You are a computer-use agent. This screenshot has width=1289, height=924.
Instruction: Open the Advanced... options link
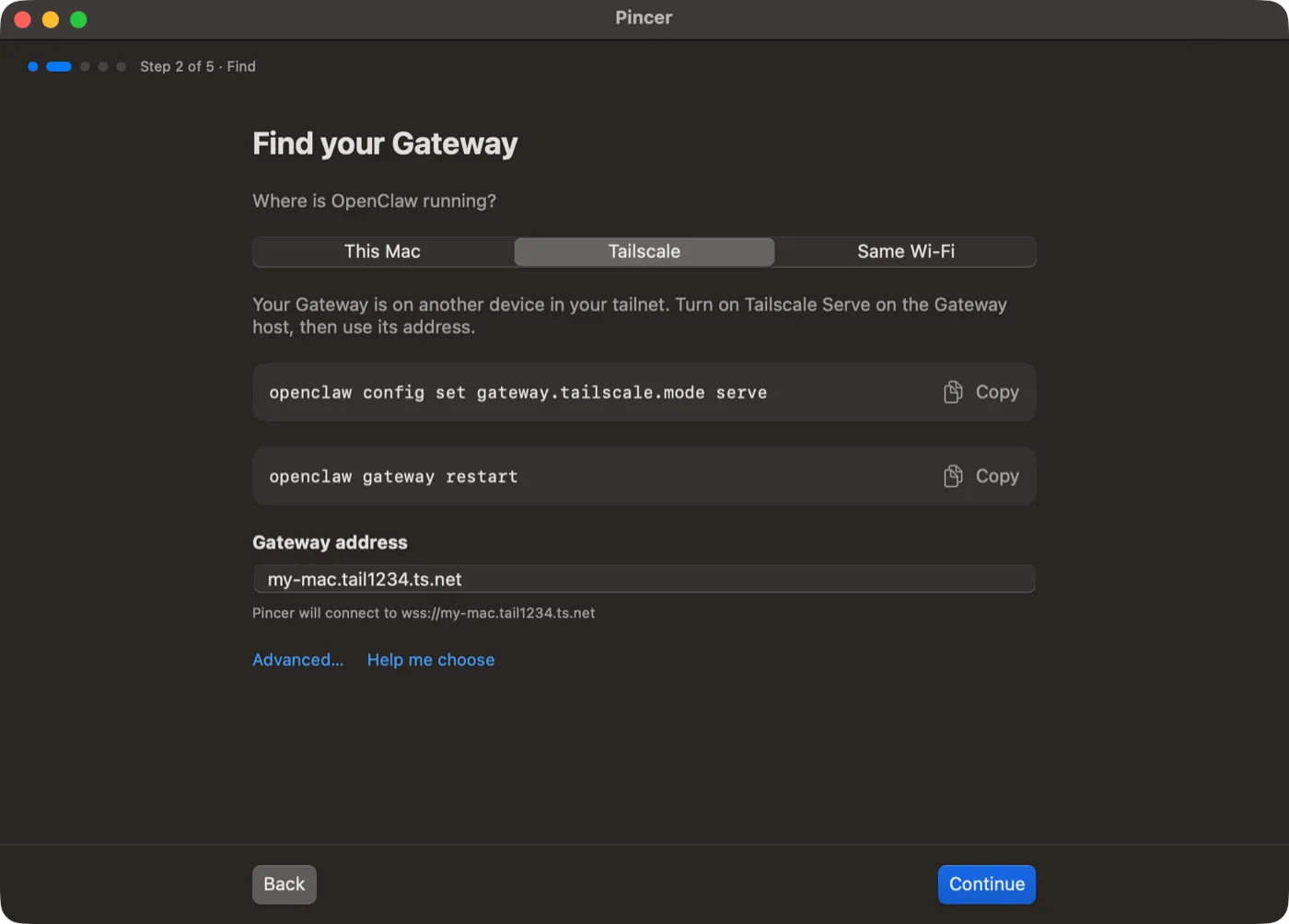297,660
